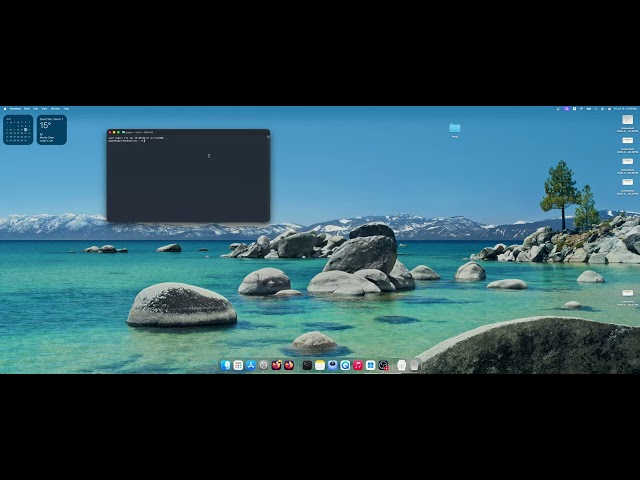Image resolution: width=640 pixels, height=480 pixels.
Task: Click today's highlighted date in calendar widget
Action: (x=25, y=130)
